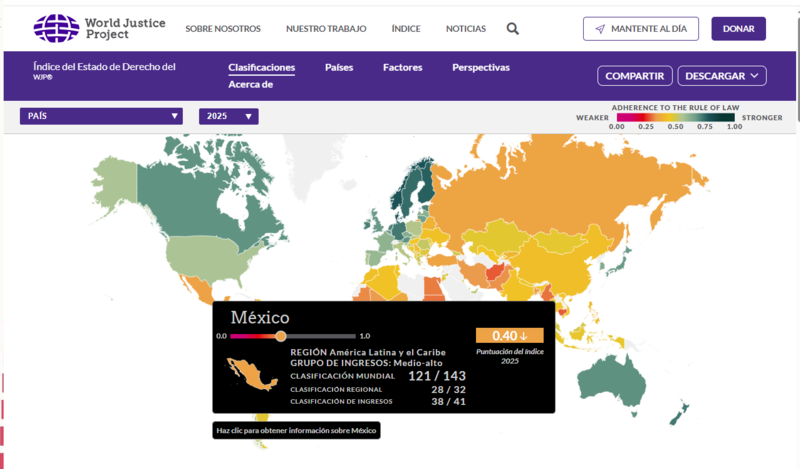Click the Mexico score slider handle
800x469 pixels.
(281, 336)
